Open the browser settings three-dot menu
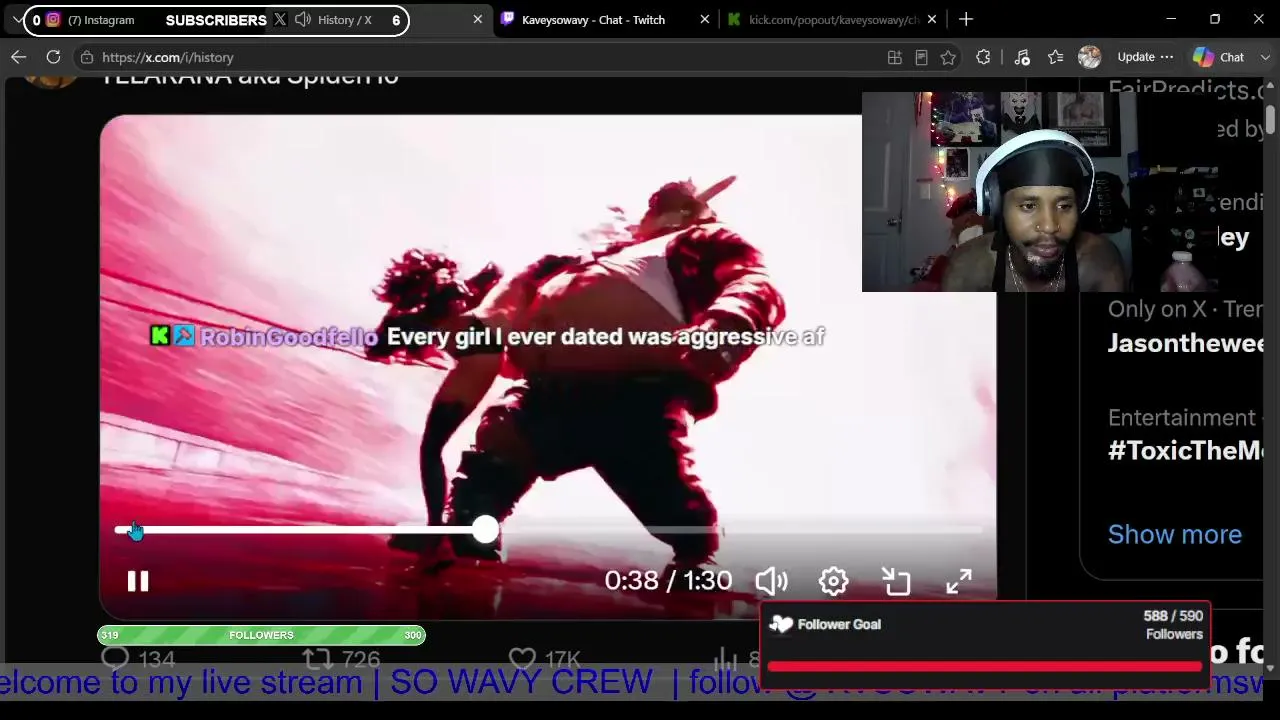The height and width of the screenshot is (720, 1280). tap(1166, 57)
